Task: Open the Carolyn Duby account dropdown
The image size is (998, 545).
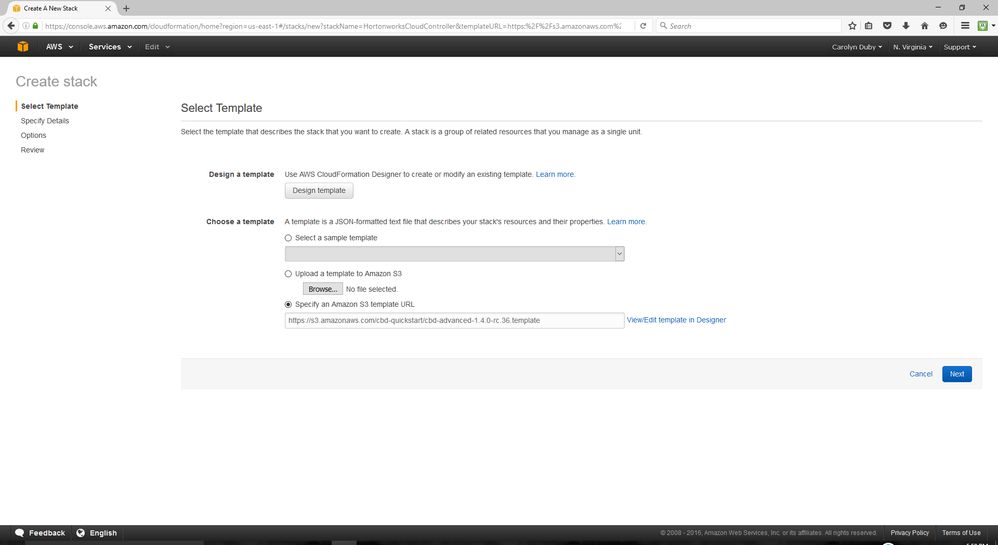Action: (857, 47)
